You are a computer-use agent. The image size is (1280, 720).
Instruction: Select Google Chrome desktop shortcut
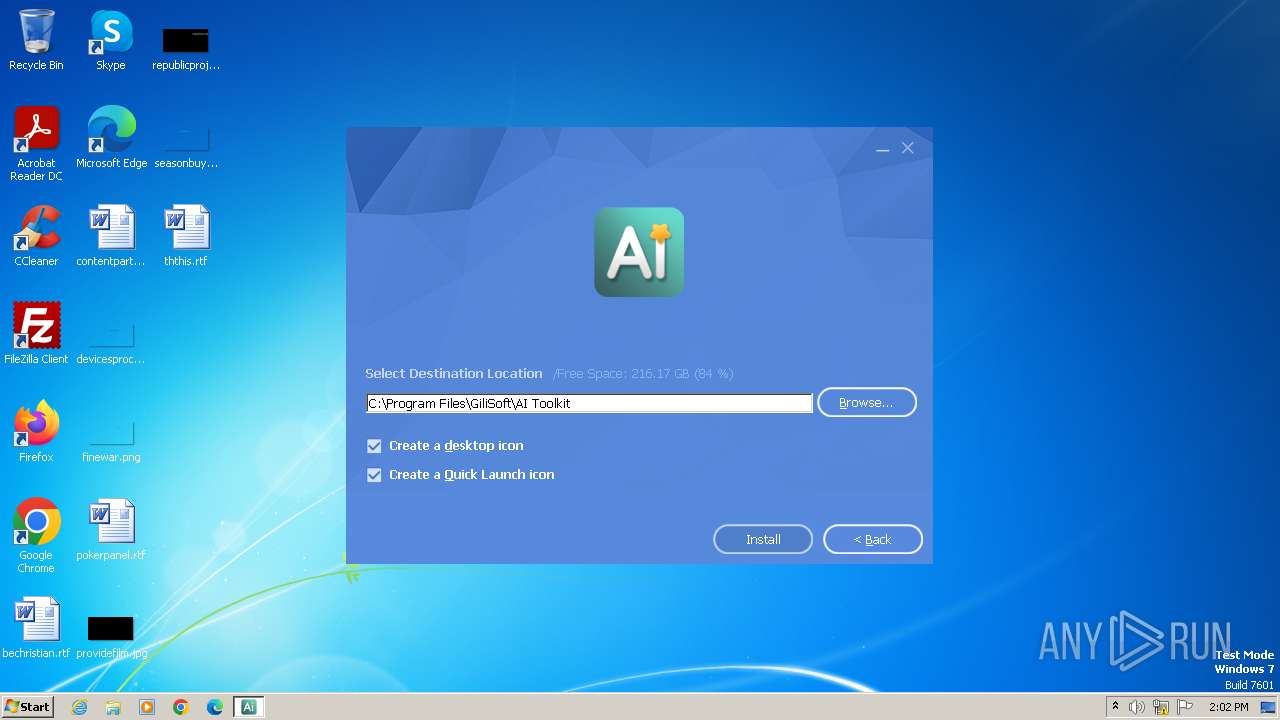(36, 536)
